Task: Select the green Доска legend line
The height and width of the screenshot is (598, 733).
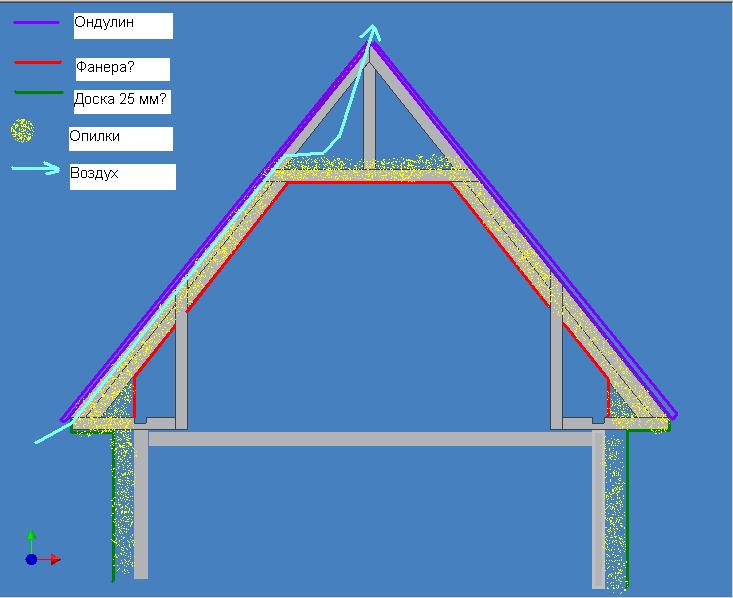Action: pyautogui.click(x=39, y=93)
